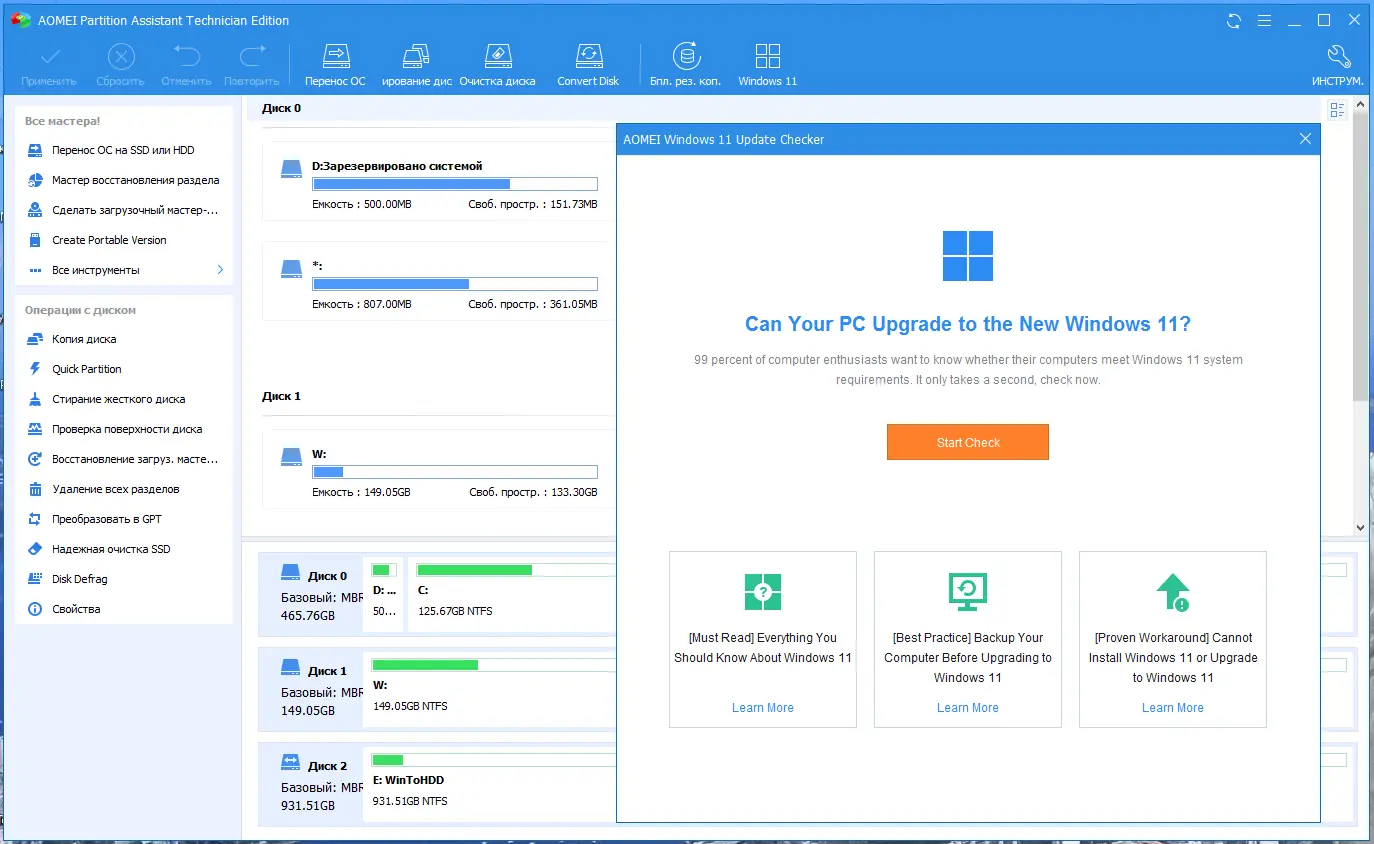Screen dimensions: 1374x844
Task: Open Learn More under Must Read card
Action: (x=763, y=708)
